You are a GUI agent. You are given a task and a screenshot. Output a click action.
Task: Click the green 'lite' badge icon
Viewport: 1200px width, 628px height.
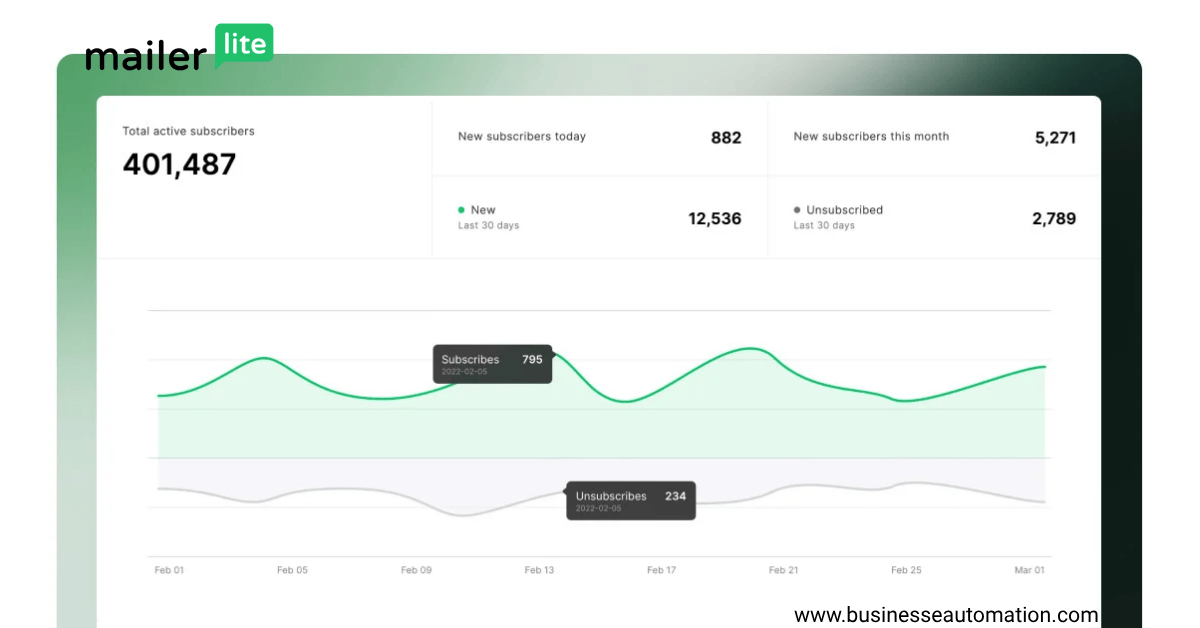[243, 44]
